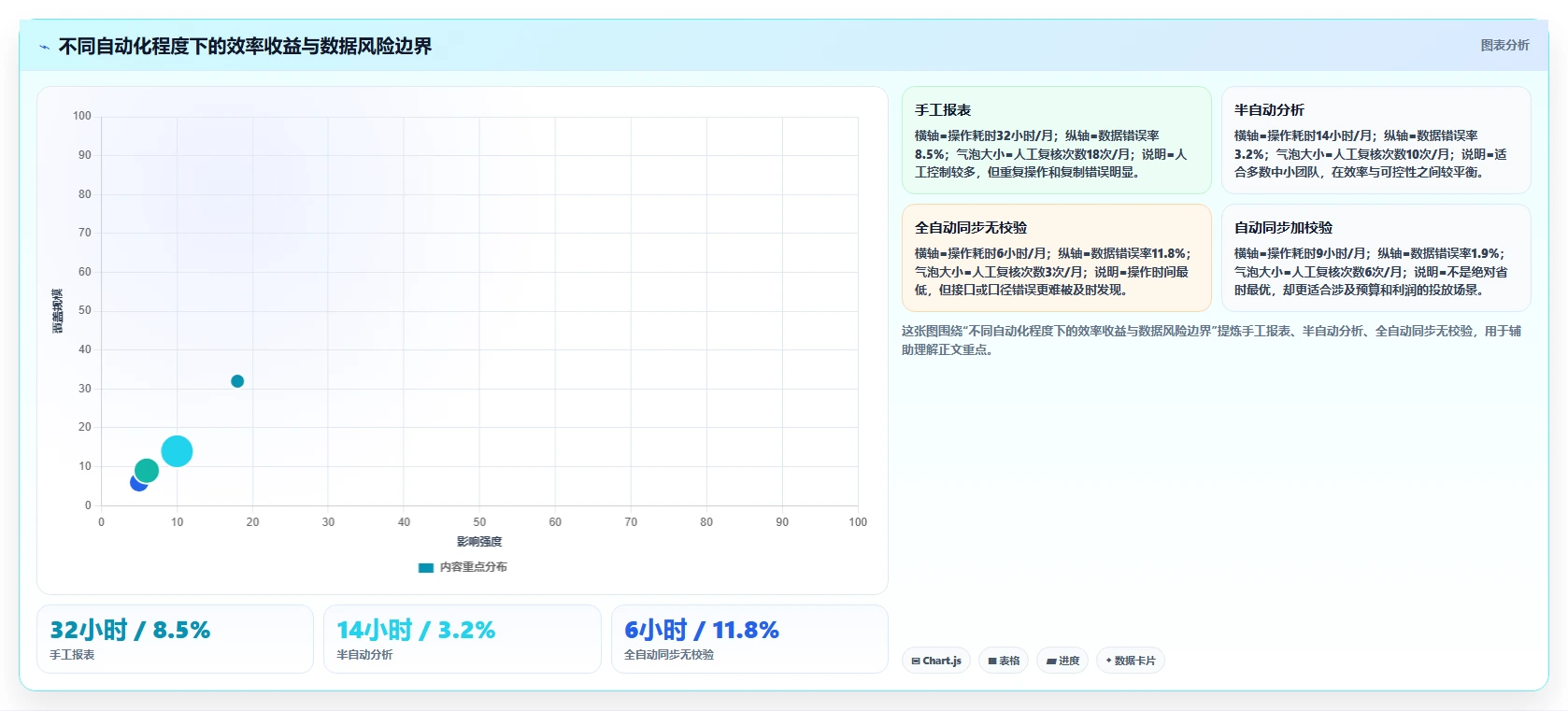
Task: Toggle the 内容重点分布 legend item
Action: 463,567
